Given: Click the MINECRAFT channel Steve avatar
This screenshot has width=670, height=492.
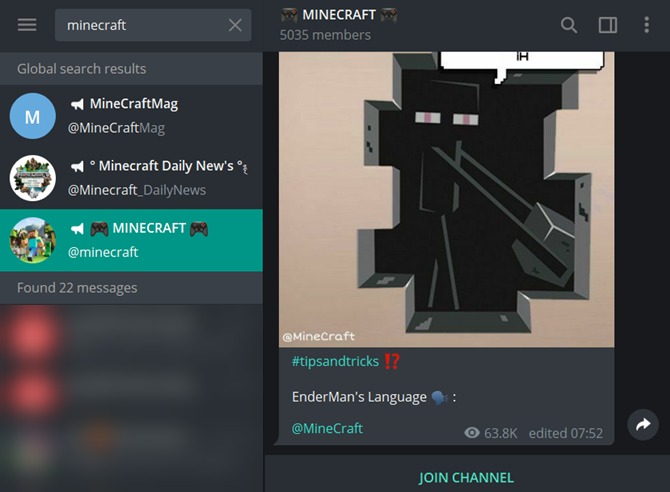Looking at the screenshot, I should click(x=33, y=240).
